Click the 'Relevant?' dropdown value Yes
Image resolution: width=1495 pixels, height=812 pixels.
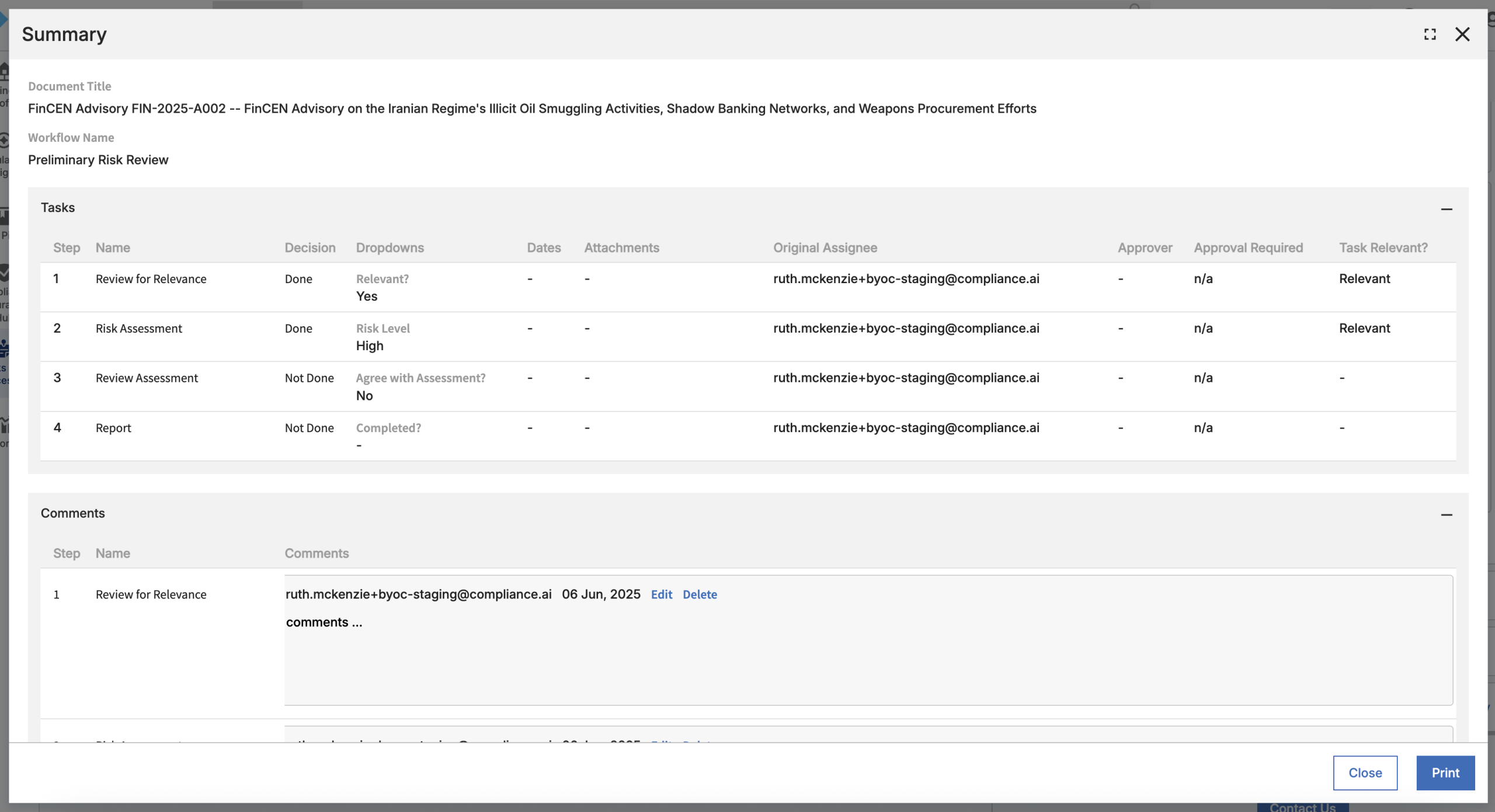pos(367,296)
